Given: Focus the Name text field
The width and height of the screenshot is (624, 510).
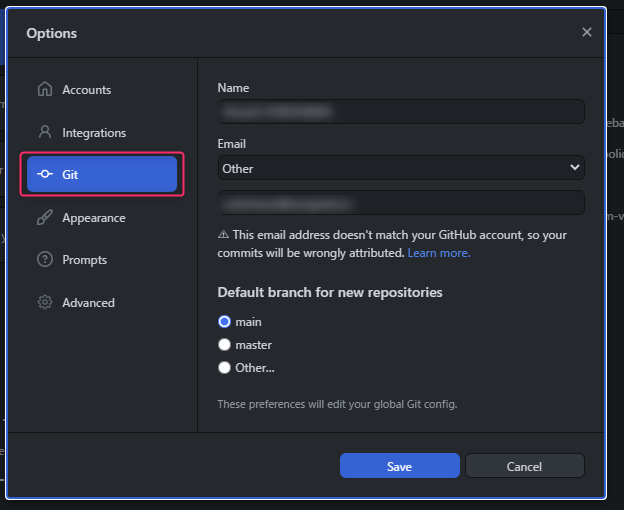Looking at the screenshot, I should tap(401, 111).
